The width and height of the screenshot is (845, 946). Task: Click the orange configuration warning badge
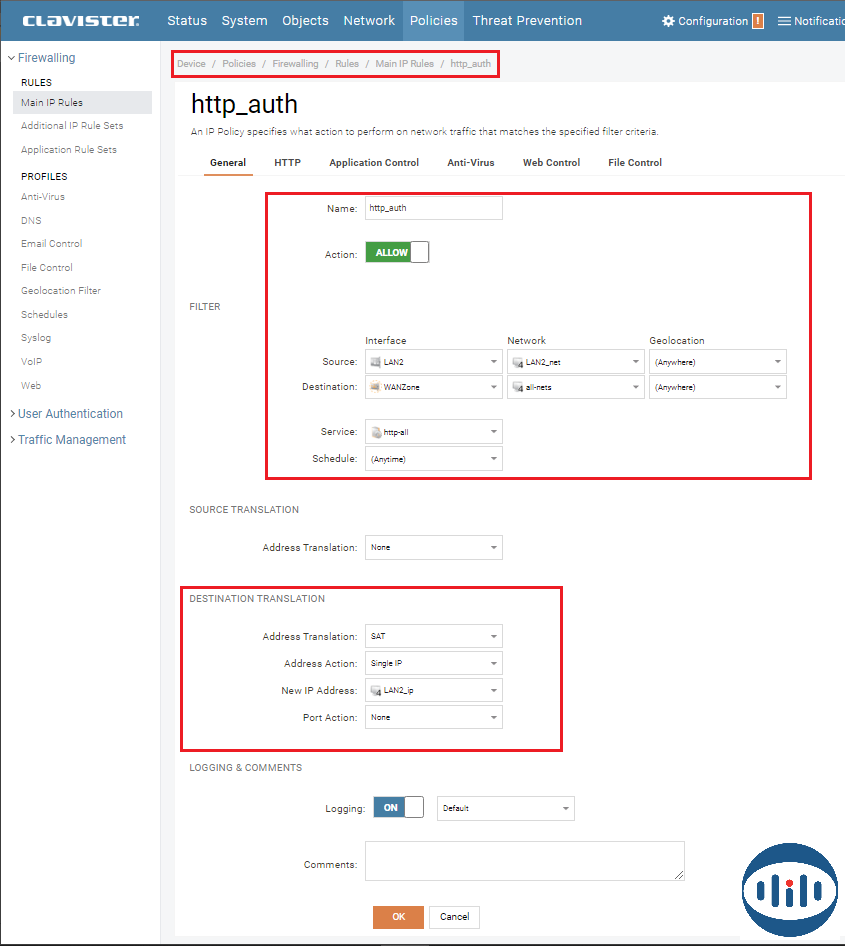(758, 21)
